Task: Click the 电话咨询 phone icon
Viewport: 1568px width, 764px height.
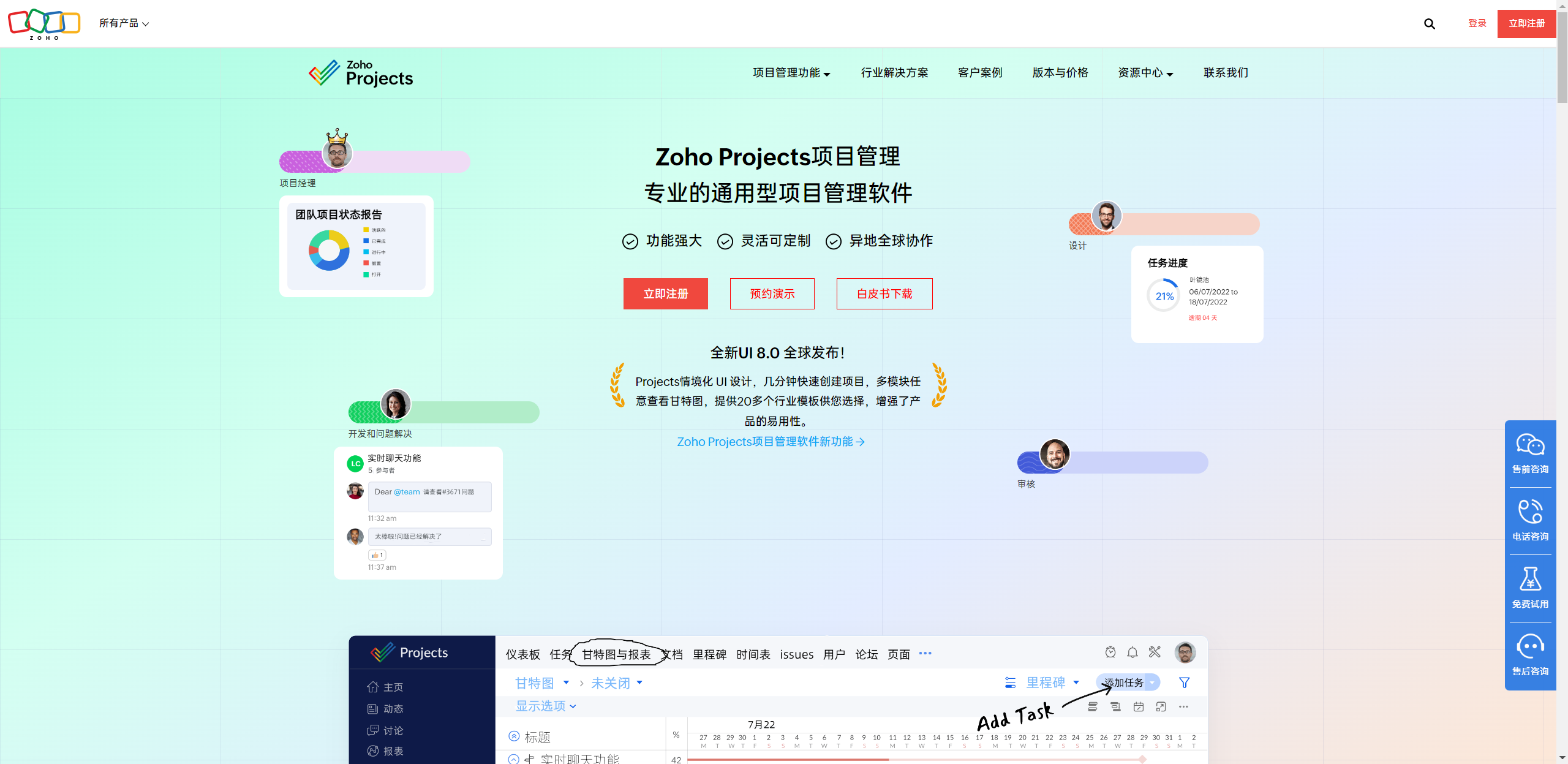Action: [1530, 512]
